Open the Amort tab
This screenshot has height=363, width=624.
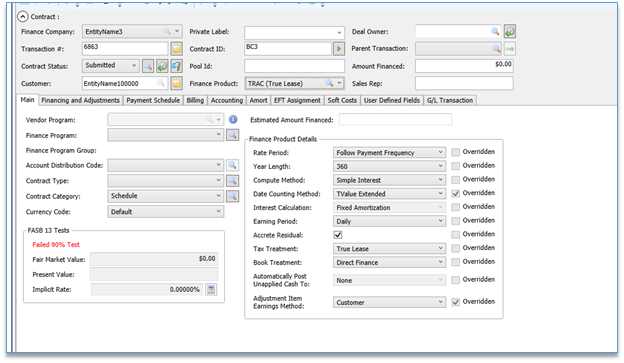pos(258,100)
